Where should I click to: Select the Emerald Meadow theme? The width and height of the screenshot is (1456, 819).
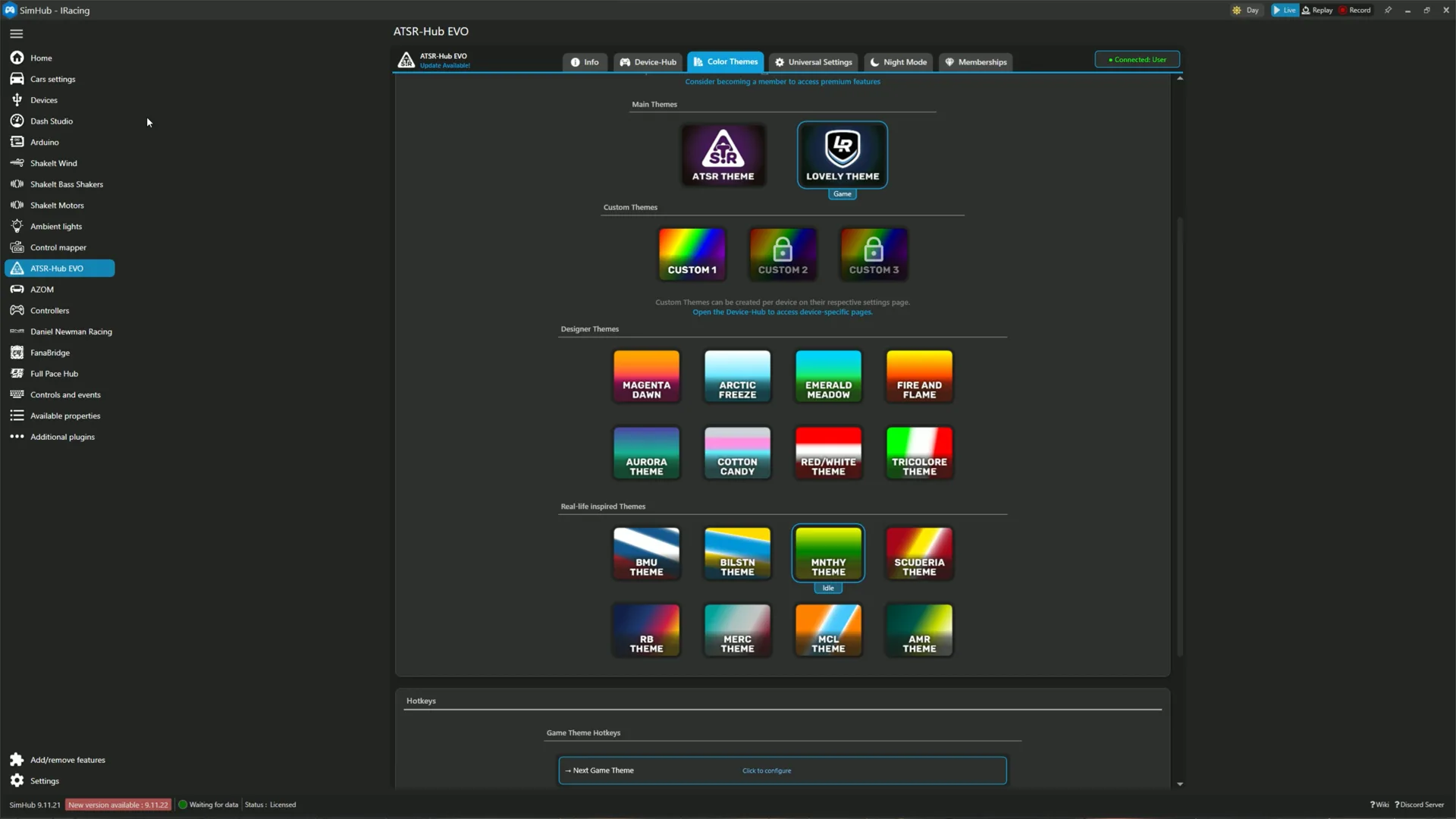coord(829,376)
